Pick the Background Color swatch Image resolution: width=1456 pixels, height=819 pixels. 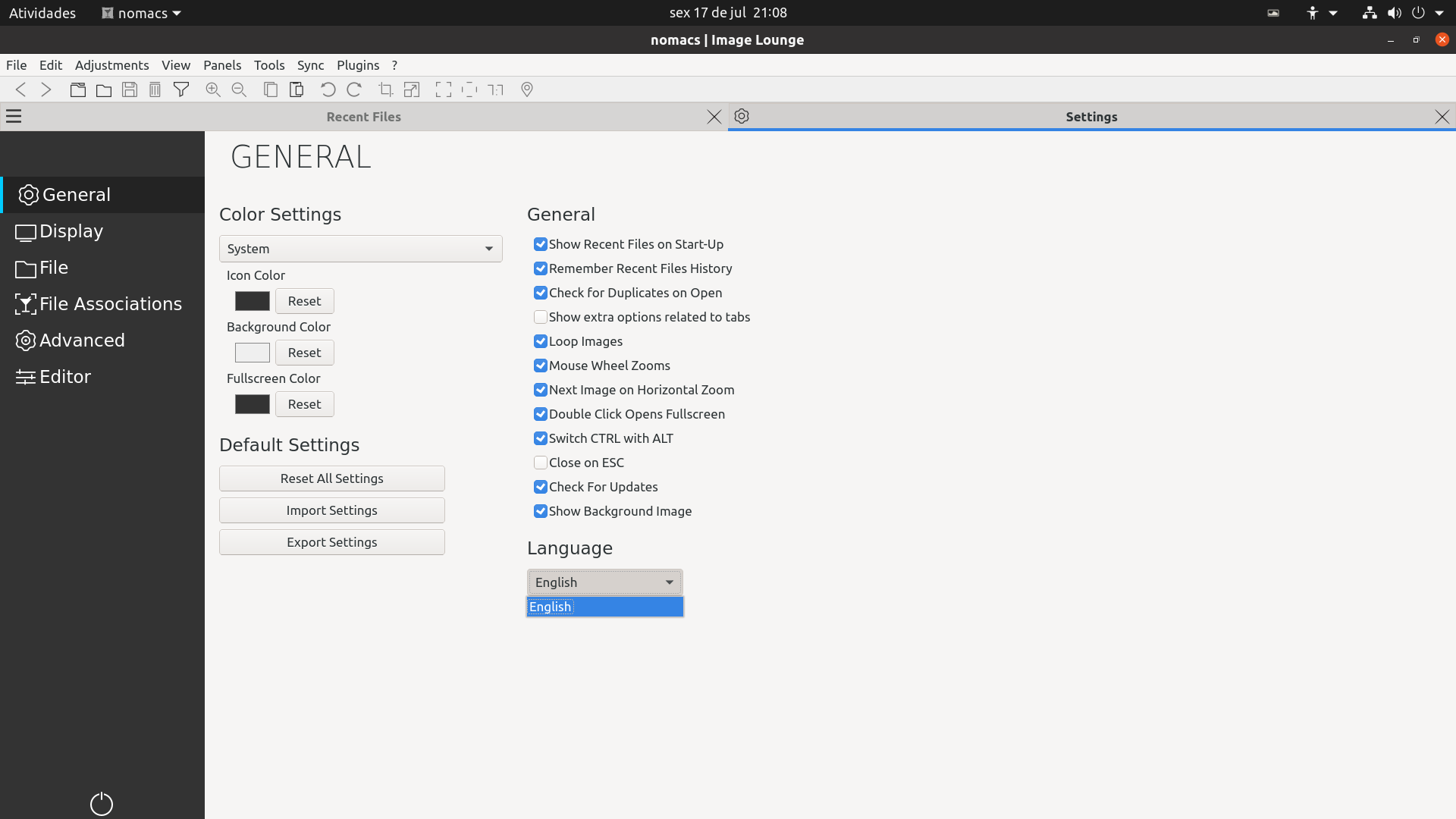tap(253, 353)
